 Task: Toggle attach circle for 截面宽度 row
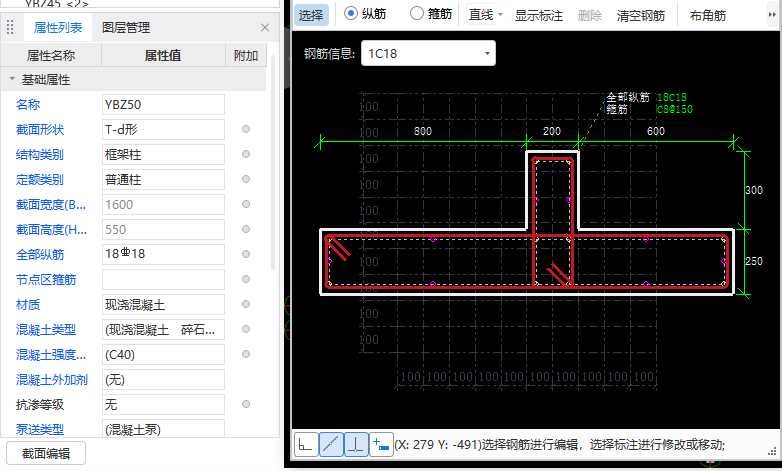click(246, 204)
